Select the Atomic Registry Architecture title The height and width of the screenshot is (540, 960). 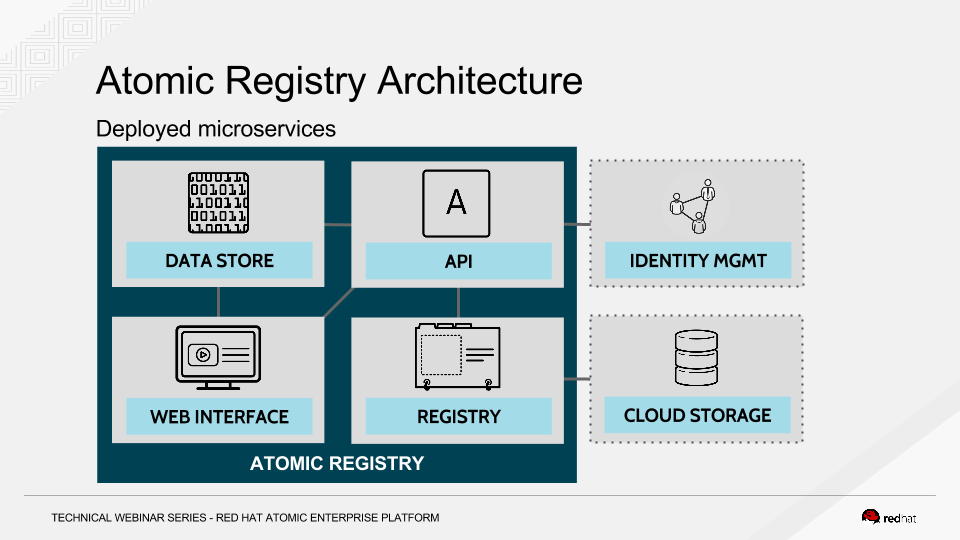click(x=339, y=80)
